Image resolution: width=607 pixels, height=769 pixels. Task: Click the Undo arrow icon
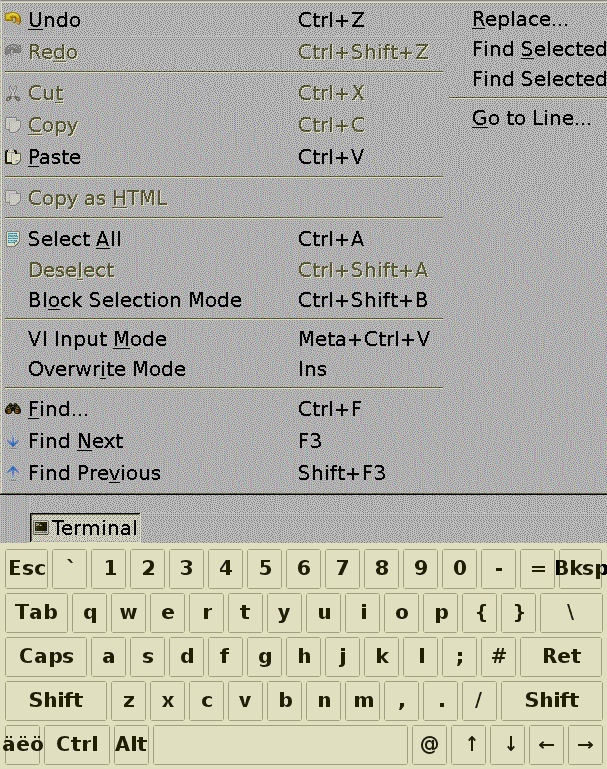coord(13,20)
